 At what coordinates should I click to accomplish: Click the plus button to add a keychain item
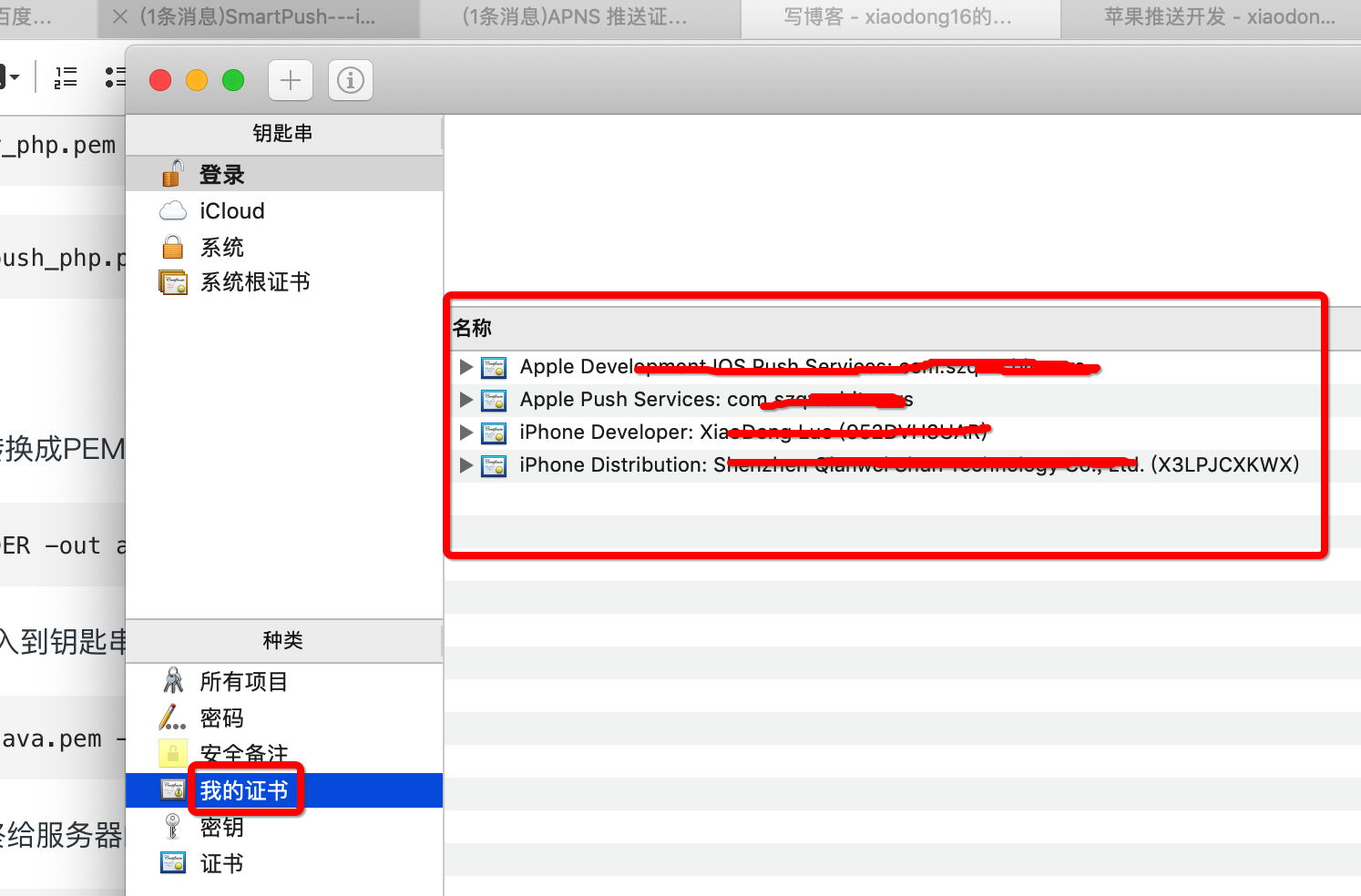click(x=291, y=80)
